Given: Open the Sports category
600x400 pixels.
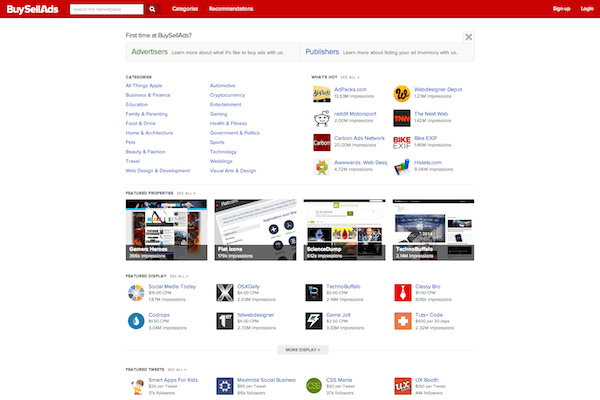Looking at the screenshot, I should click(x=217, y=142).
